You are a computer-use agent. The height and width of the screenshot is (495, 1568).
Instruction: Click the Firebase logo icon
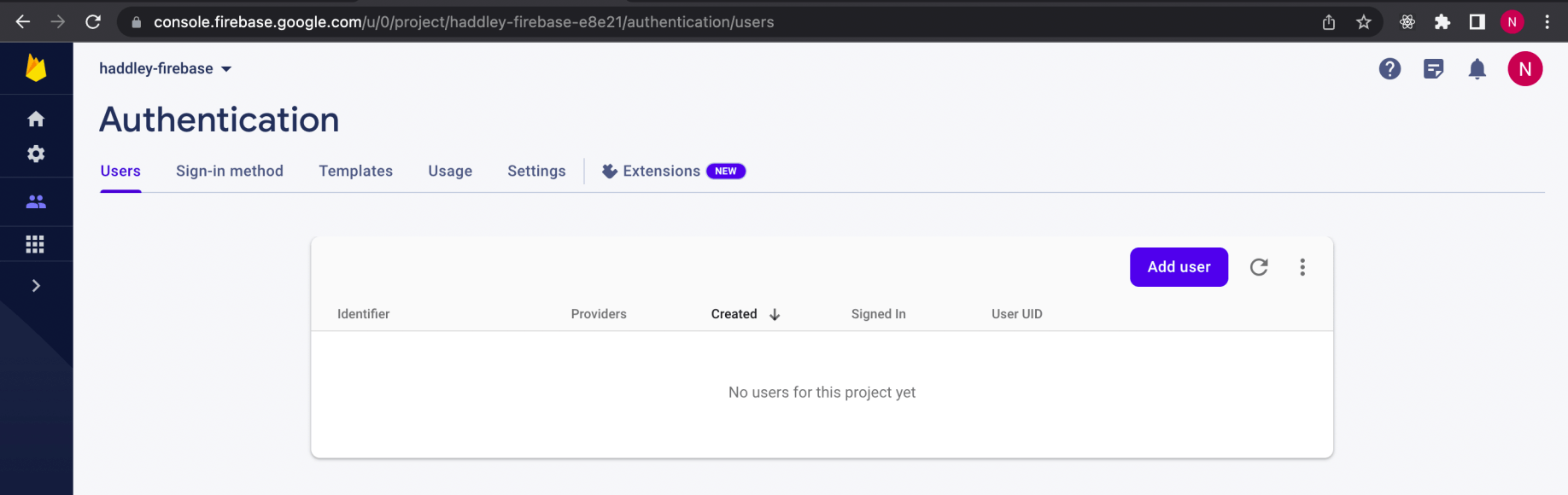[36, 68]
